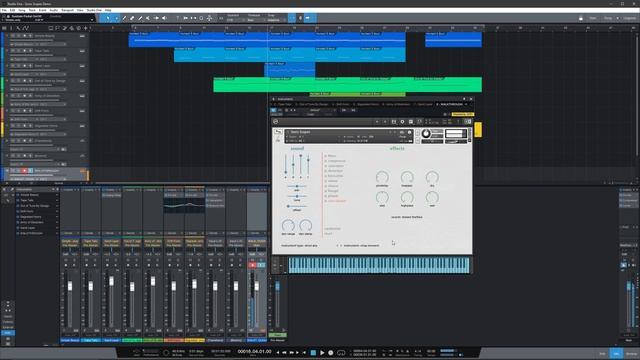Click Instr. button in console sidebar
640x360 pixels.
point(8,333)
